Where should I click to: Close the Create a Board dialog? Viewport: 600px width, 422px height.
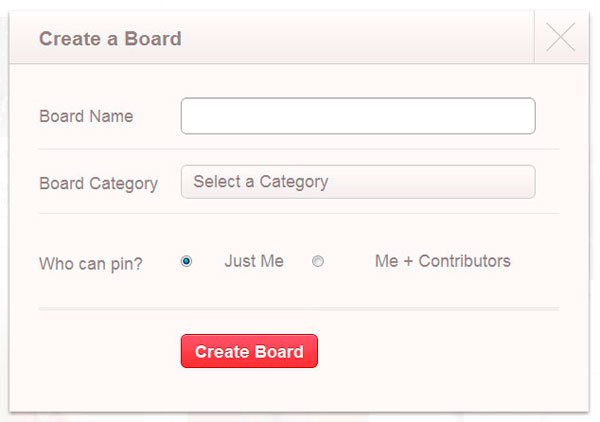click(561, 38)
